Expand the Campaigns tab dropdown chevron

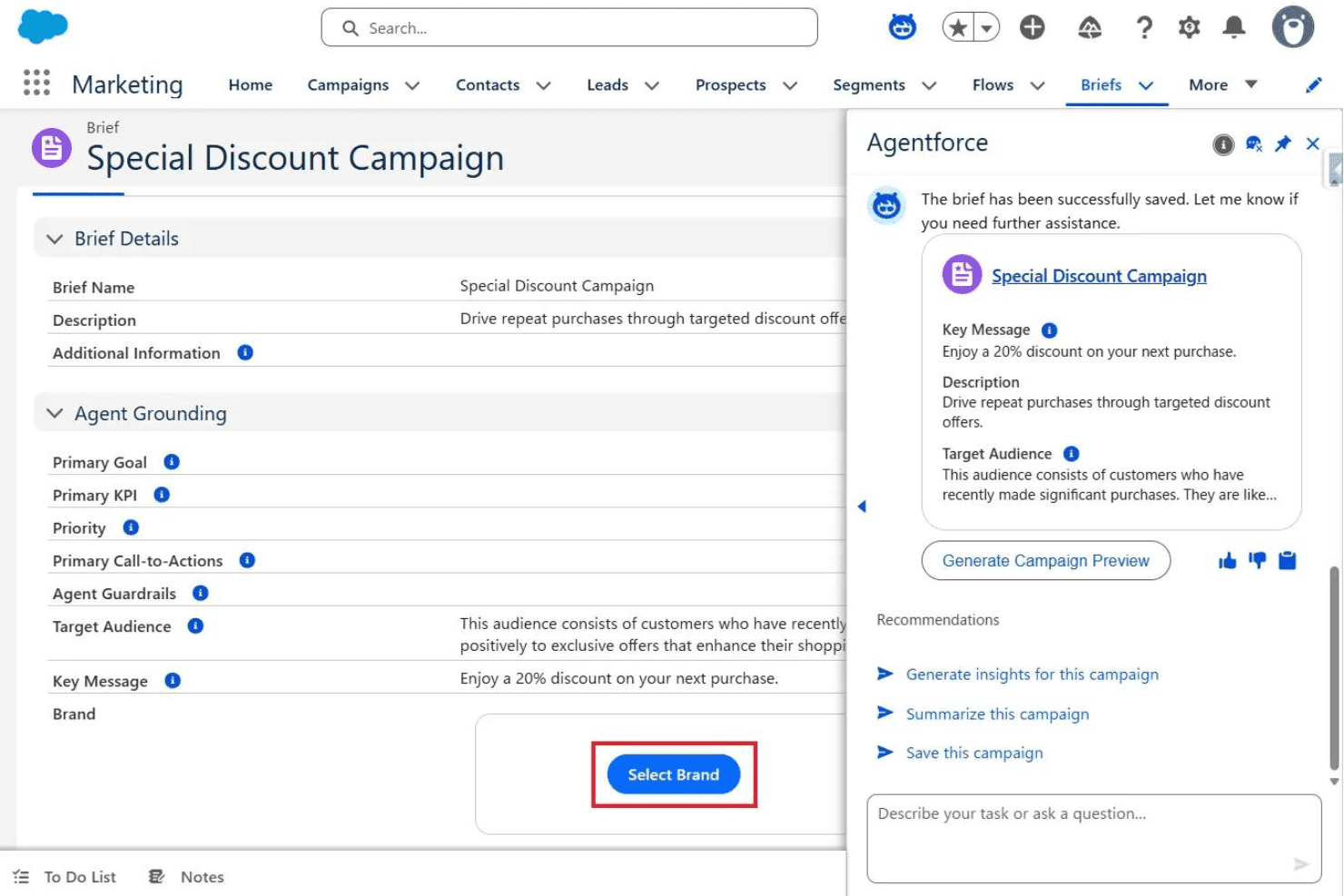click(412, 85)
